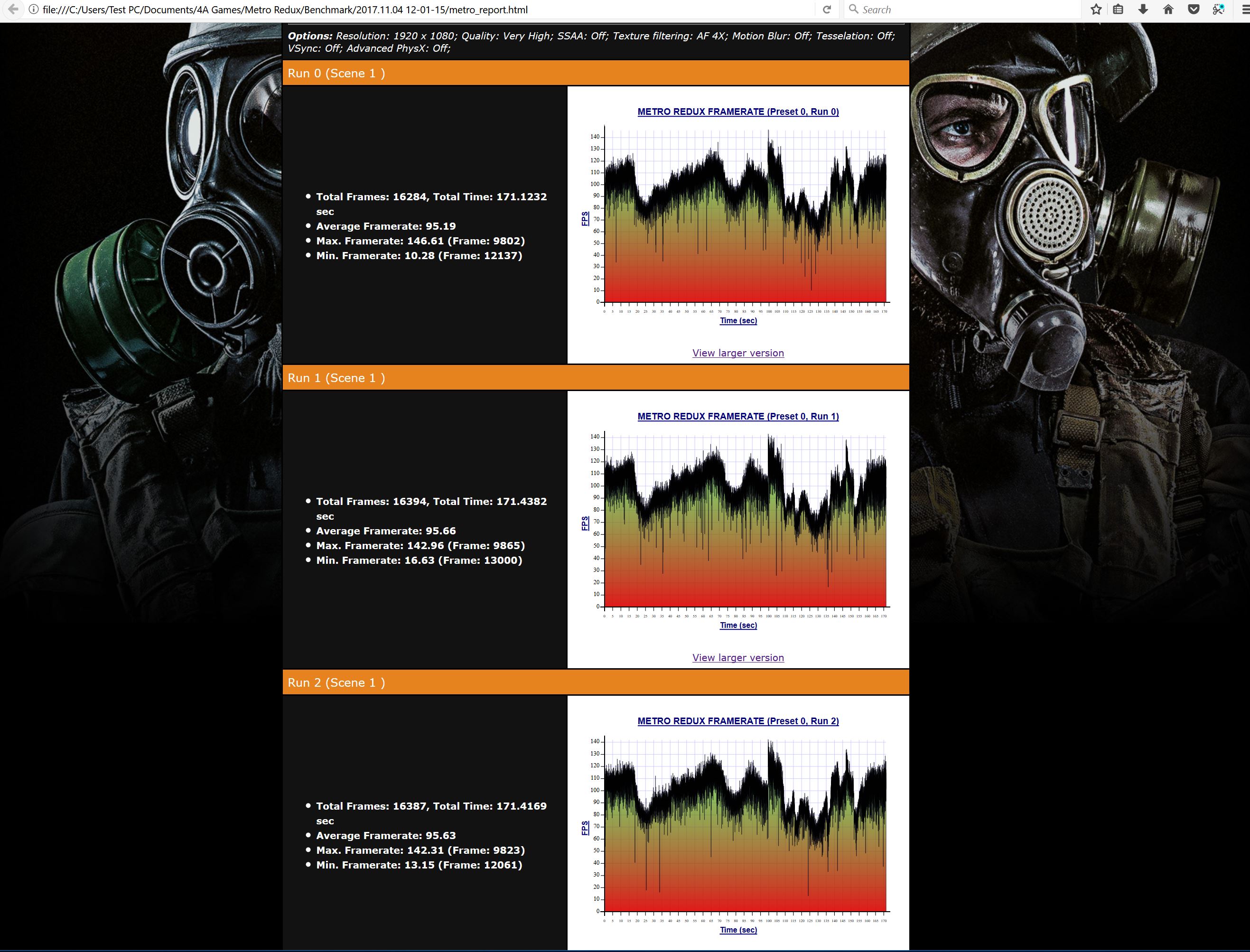The image size is (1250, 952).
Task: Open larger version link for Run 1
Action: click(x=738, y=657)
